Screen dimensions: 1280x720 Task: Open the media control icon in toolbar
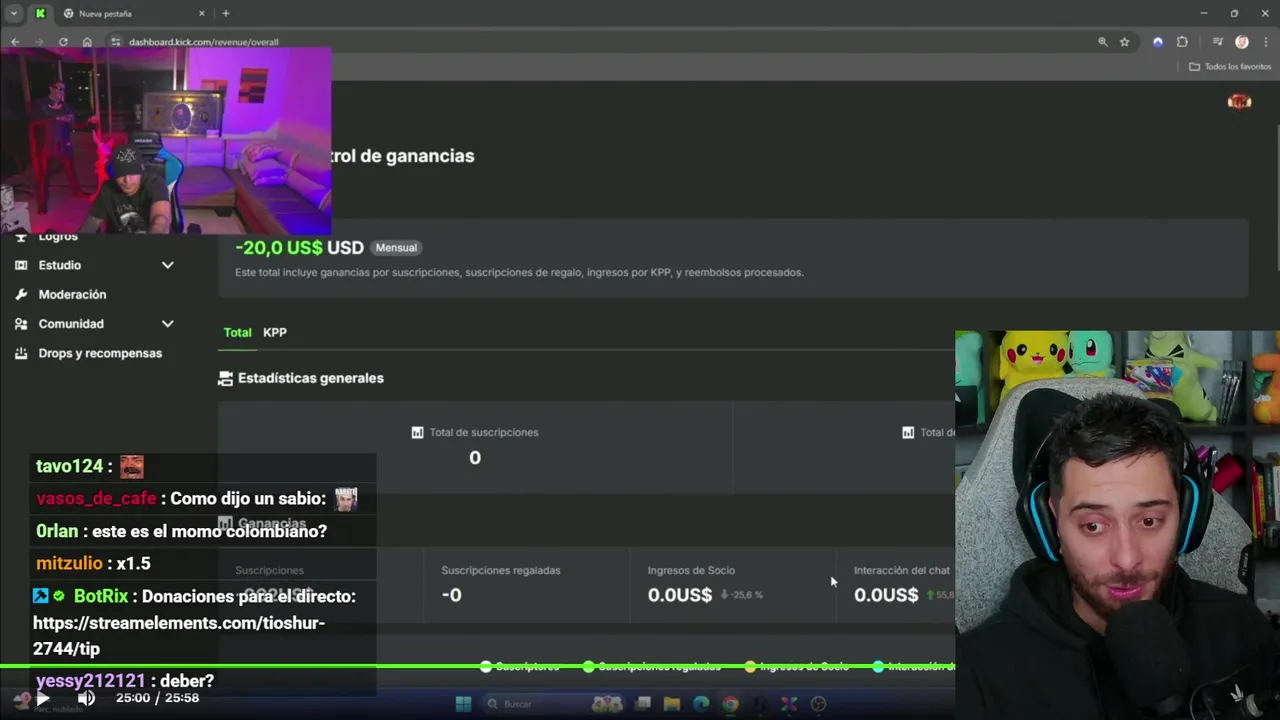point(1217,42)
